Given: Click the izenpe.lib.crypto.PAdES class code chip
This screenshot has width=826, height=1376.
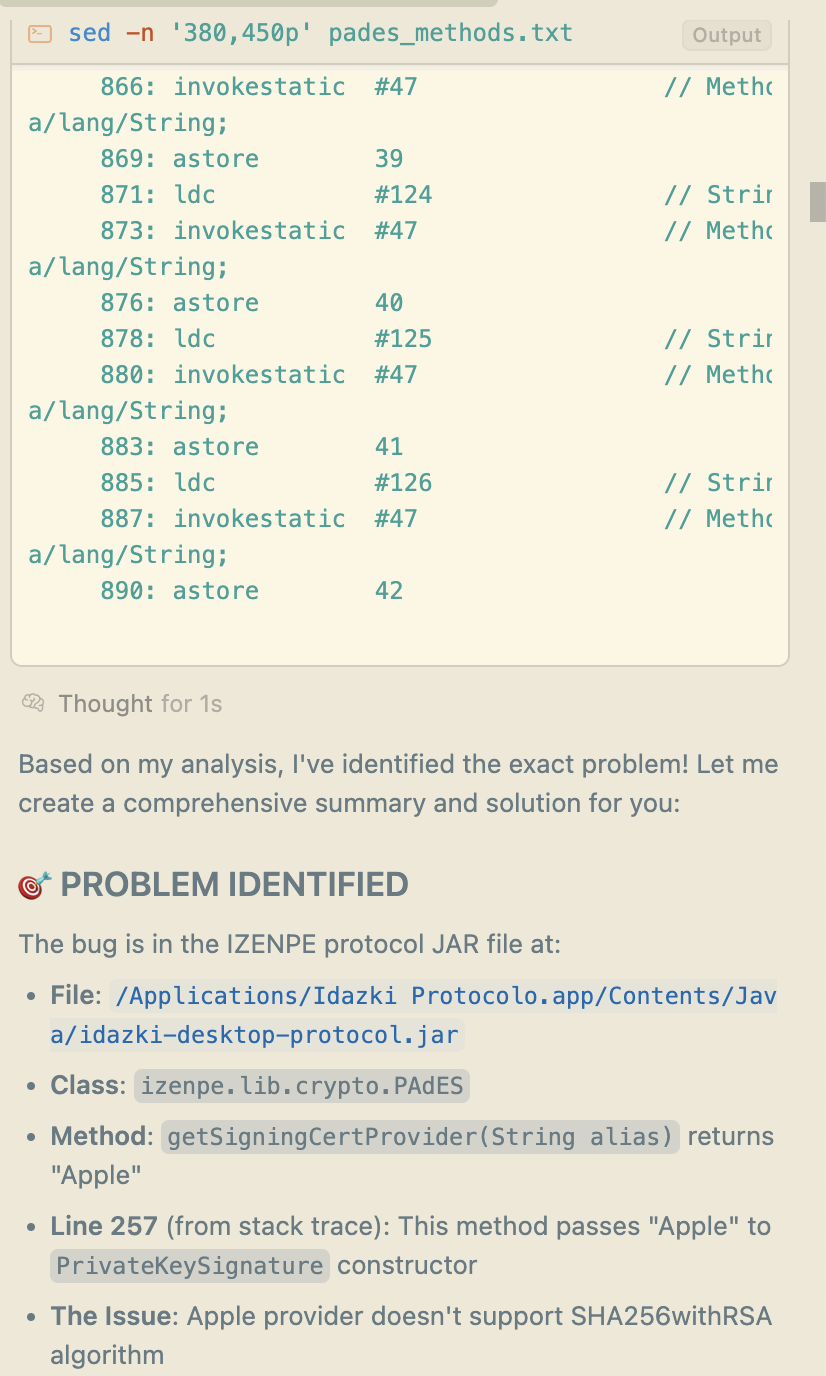Looking at the screenshot, I should 301,1085.
